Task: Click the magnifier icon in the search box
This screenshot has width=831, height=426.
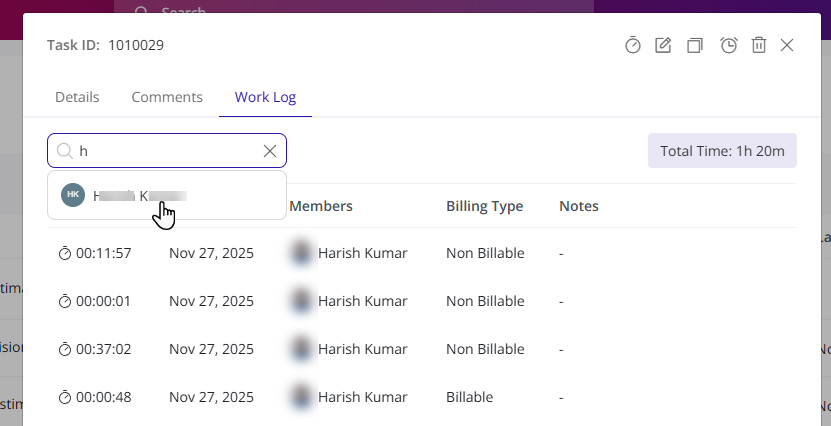Action: [x=64, y=151]
